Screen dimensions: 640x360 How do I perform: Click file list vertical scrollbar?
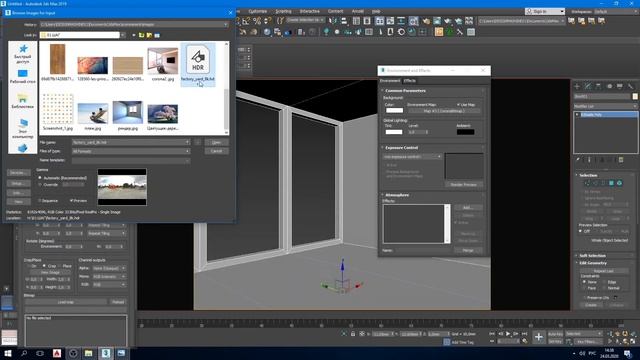click(x=227, y=88)
